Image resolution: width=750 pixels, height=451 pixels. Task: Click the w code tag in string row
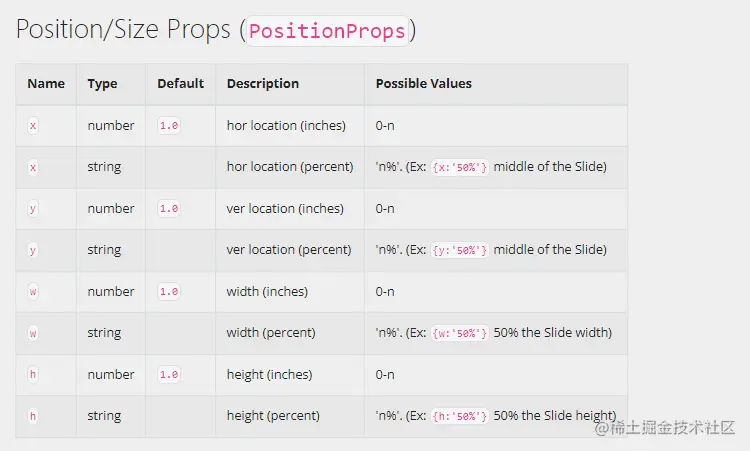click(33, 333)
